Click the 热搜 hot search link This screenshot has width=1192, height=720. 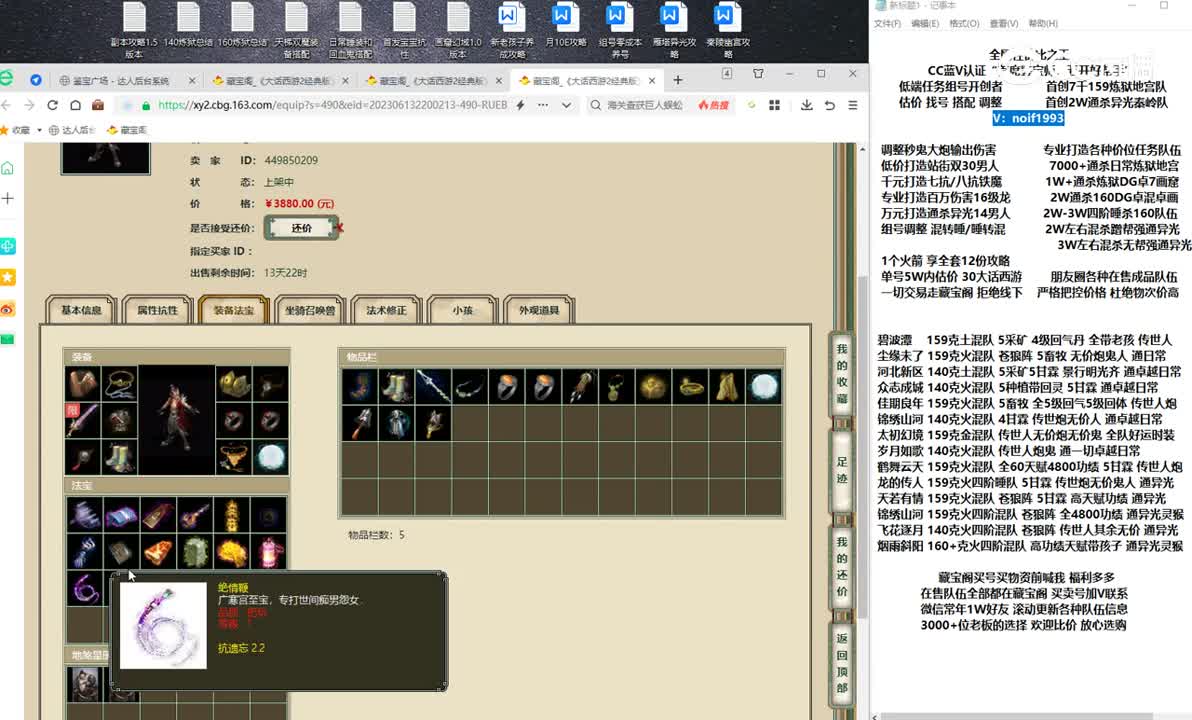pos(713,105)
